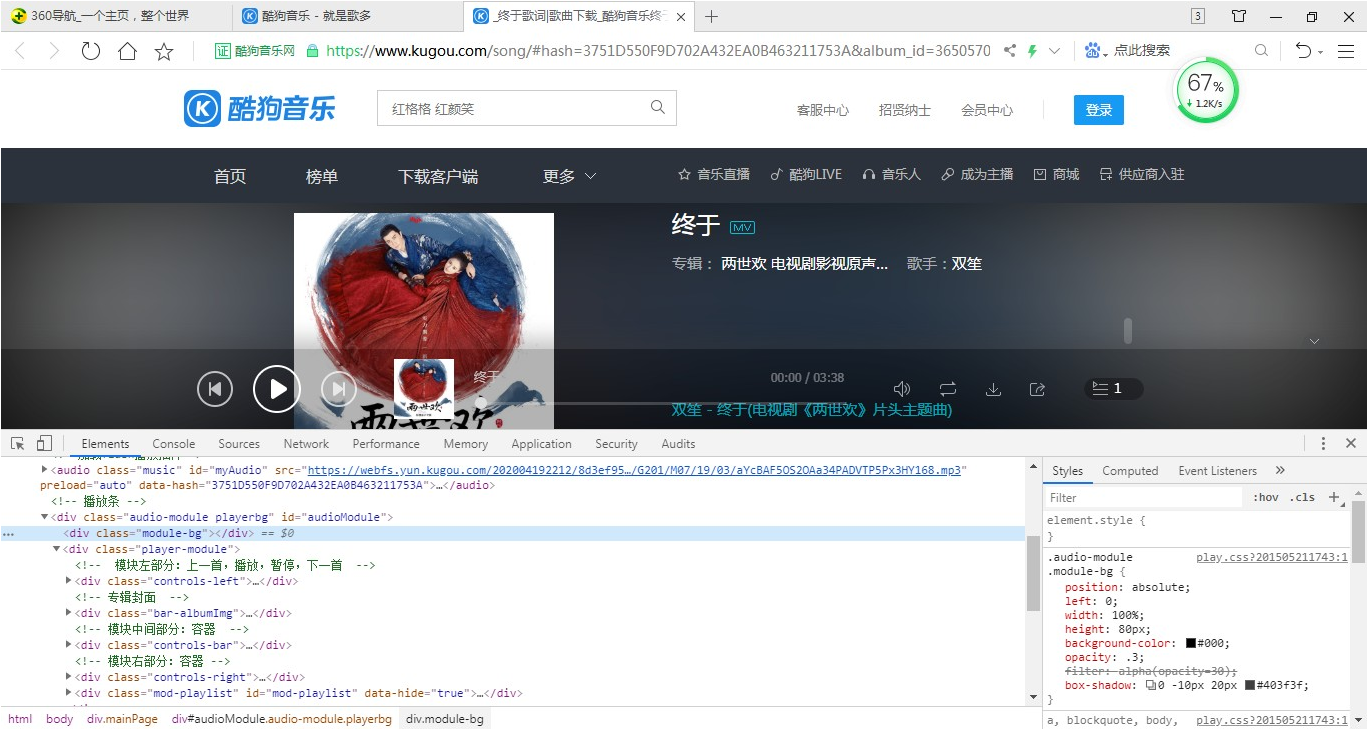Open singer 双笙 link
1368x730 pixels.
click(967, 264)
